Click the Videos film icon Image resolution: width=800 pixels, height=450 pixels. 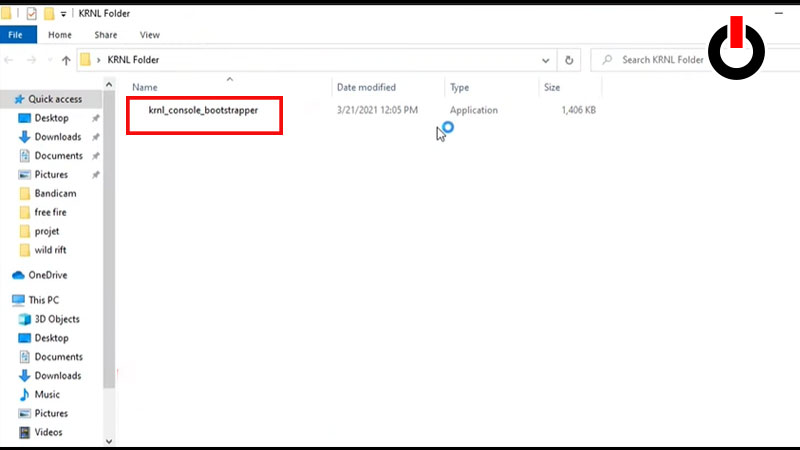tap(24, 432)
